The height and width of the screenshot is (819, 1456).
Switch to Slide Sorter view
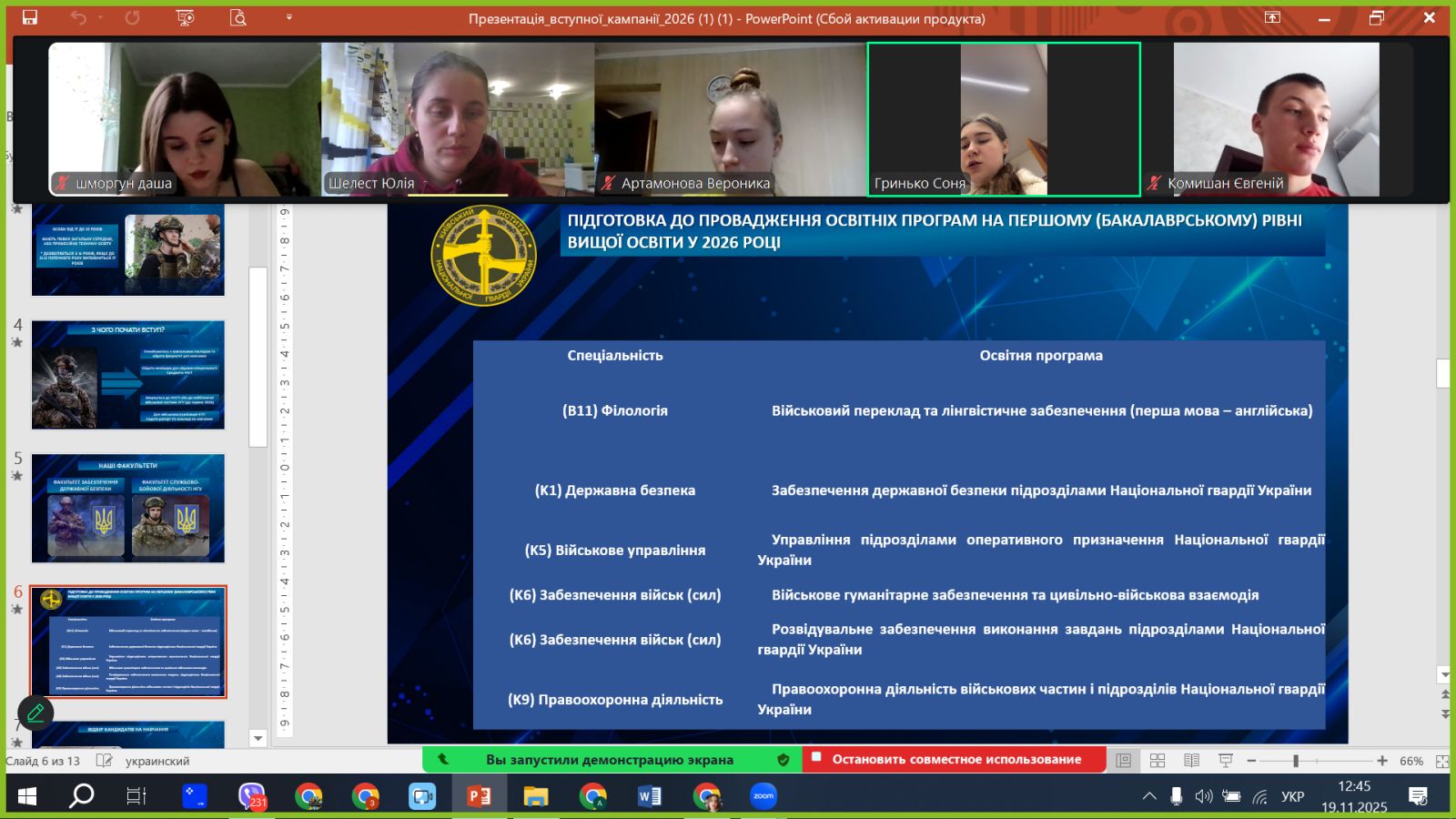click(1158, 761)
